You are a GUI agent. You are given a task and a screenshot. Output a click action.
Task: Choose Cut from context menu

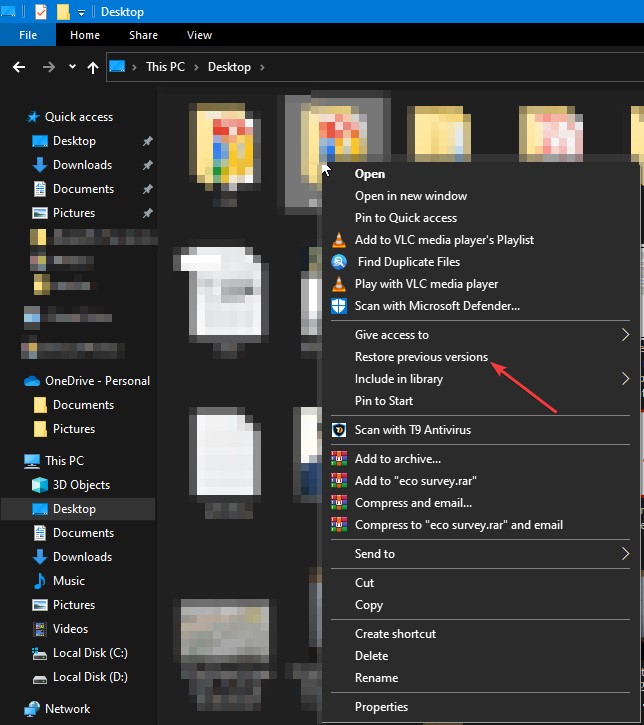(x=364, y=583)
